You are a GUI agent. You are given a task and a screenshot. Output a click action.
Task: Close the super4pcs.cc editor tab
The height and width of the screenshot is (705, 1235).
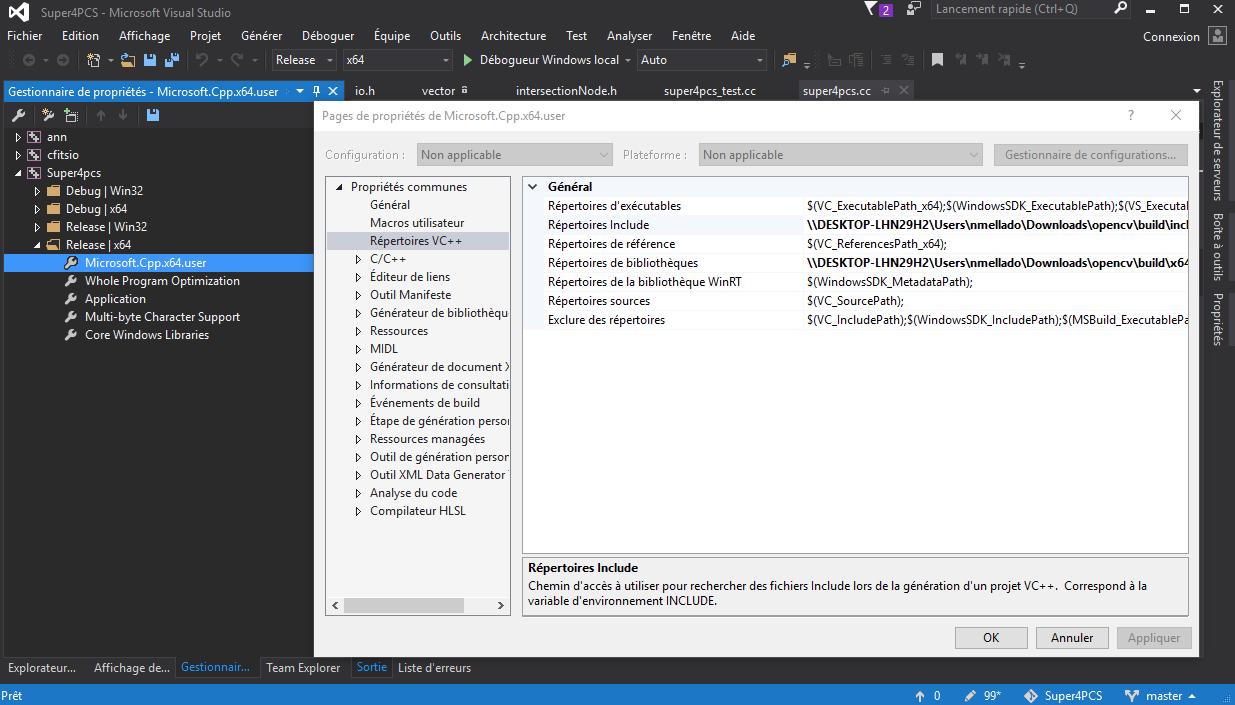(903, 90)
